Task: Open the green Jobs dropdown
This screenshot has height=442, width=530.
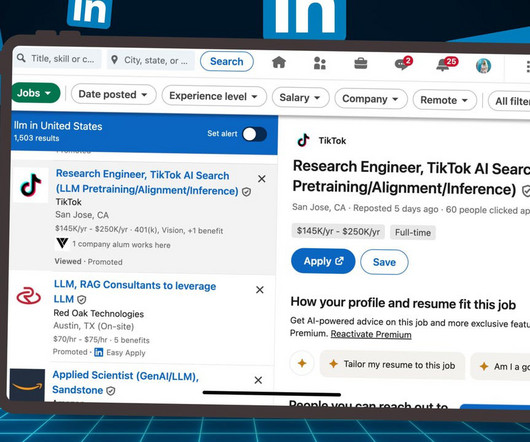Action: [35, 93]
